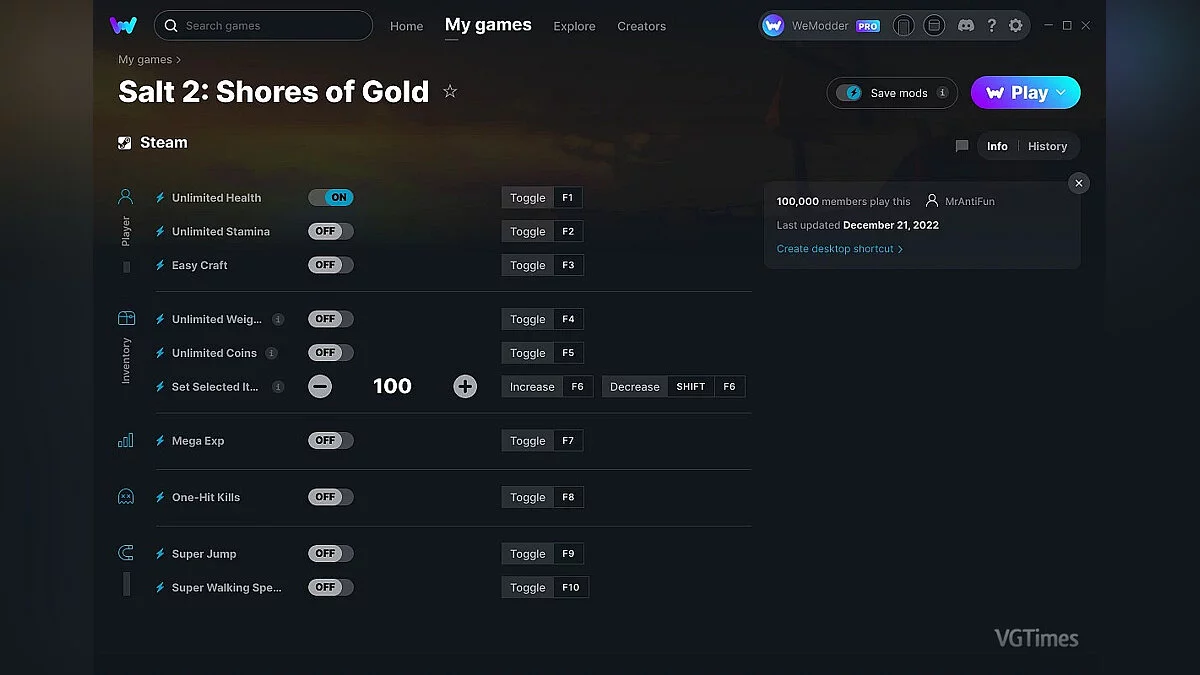
Task: Open the Inventory category in the sidebar
Action: (124, 315)
